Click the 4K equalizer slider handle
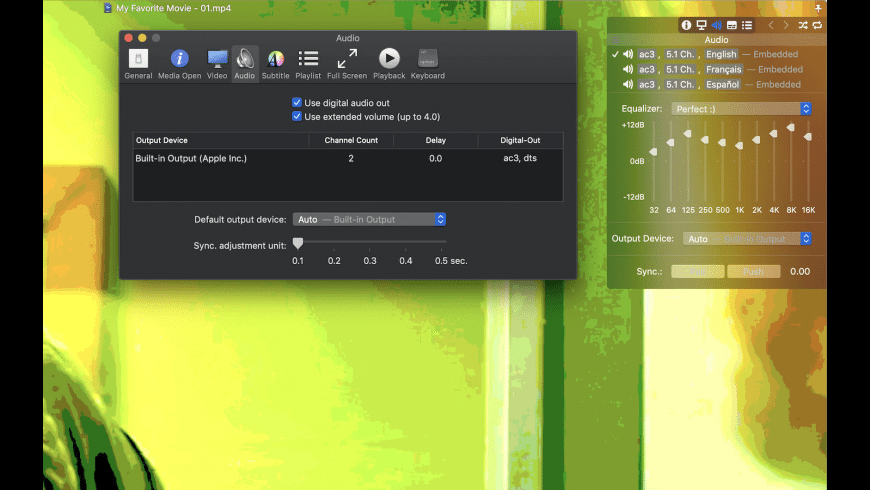Screen dimensions: 870x490 coord(774,134)
